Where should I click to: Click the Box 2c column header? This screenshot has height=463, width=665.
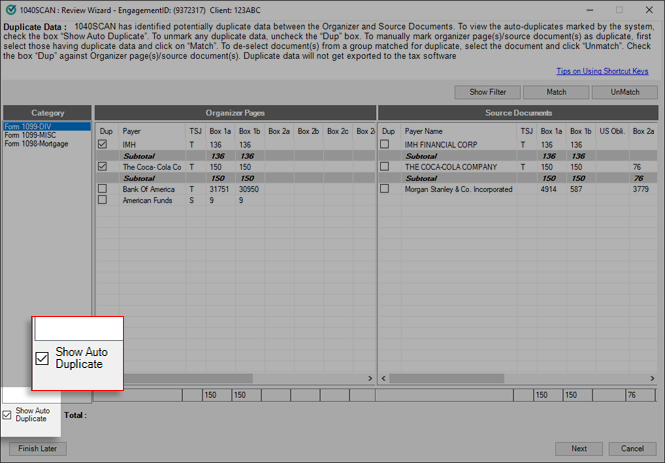click(x=338, y=131)
